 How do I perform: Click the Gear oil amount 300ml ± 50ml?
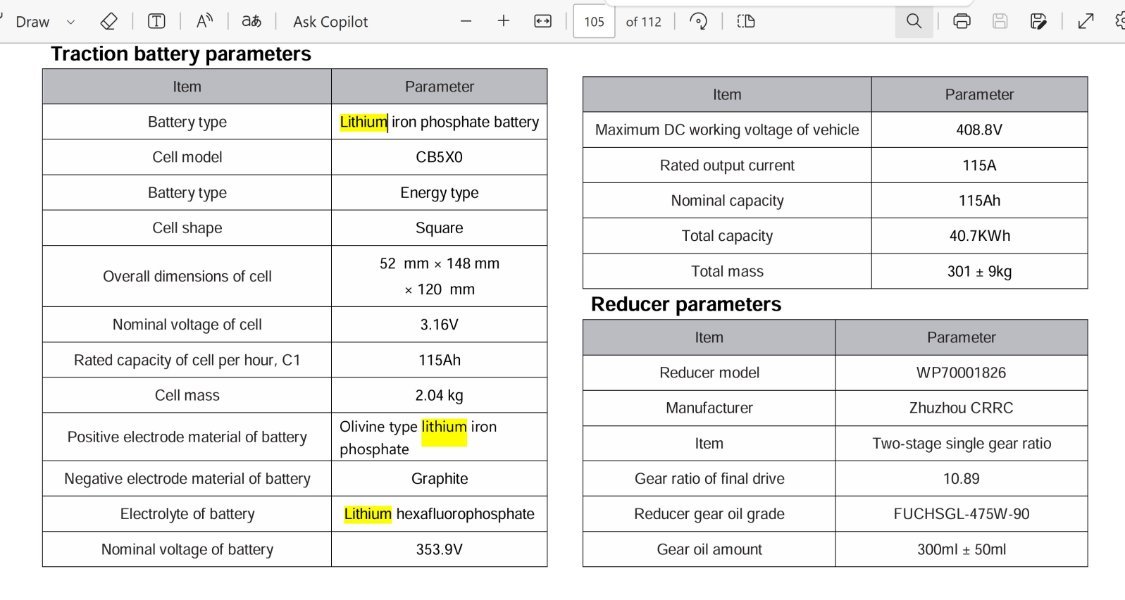[x=961, y=550]
